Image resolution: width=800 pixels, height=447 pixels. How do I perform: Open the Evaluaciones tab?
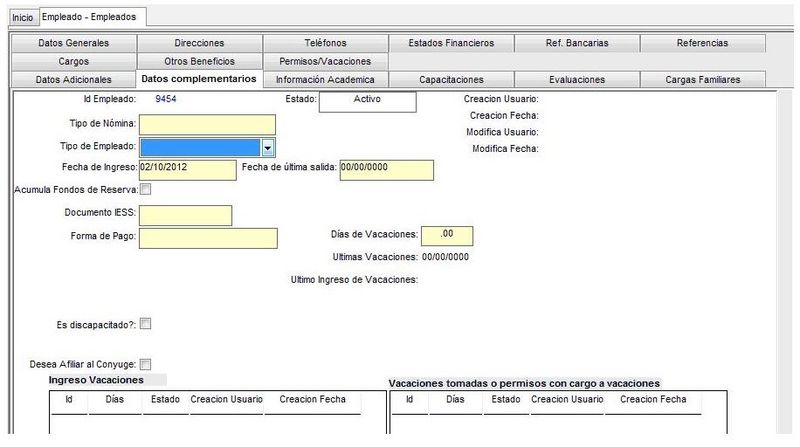[577, 80]
